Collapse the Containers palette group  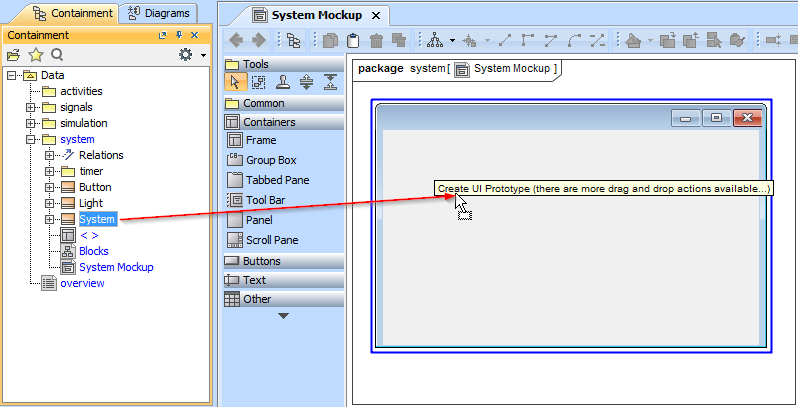284,122
